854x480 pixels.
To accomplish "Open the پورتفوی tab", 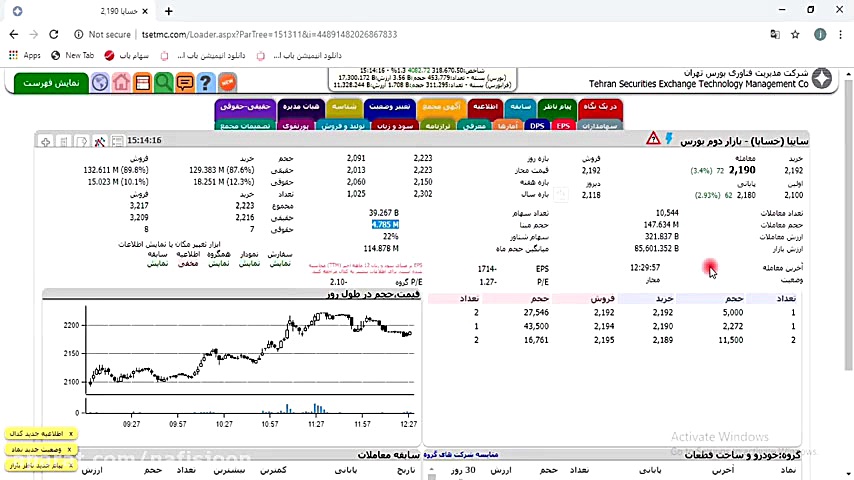I will 296,126.
